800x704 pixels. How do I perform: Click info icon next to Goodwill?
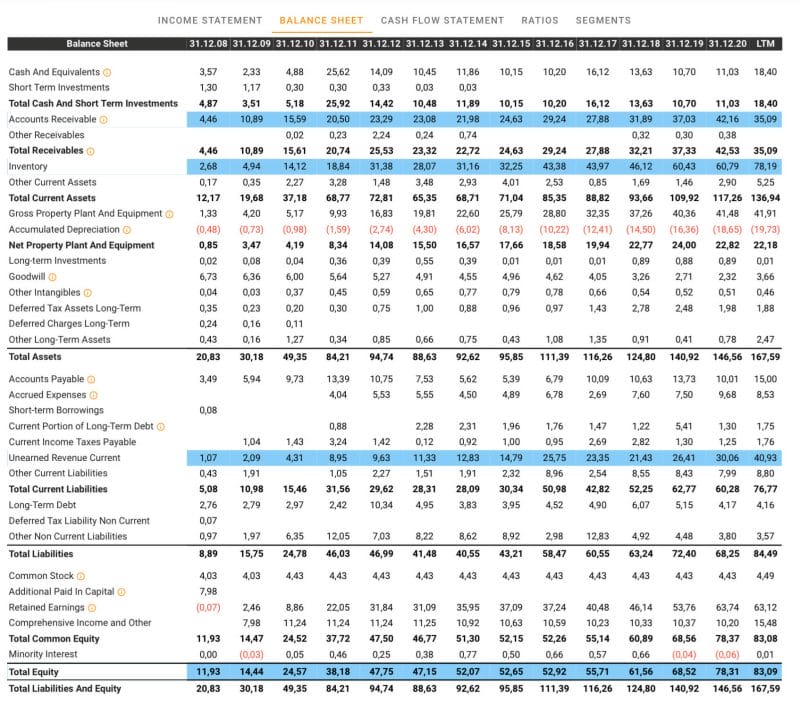click(53, 277)
